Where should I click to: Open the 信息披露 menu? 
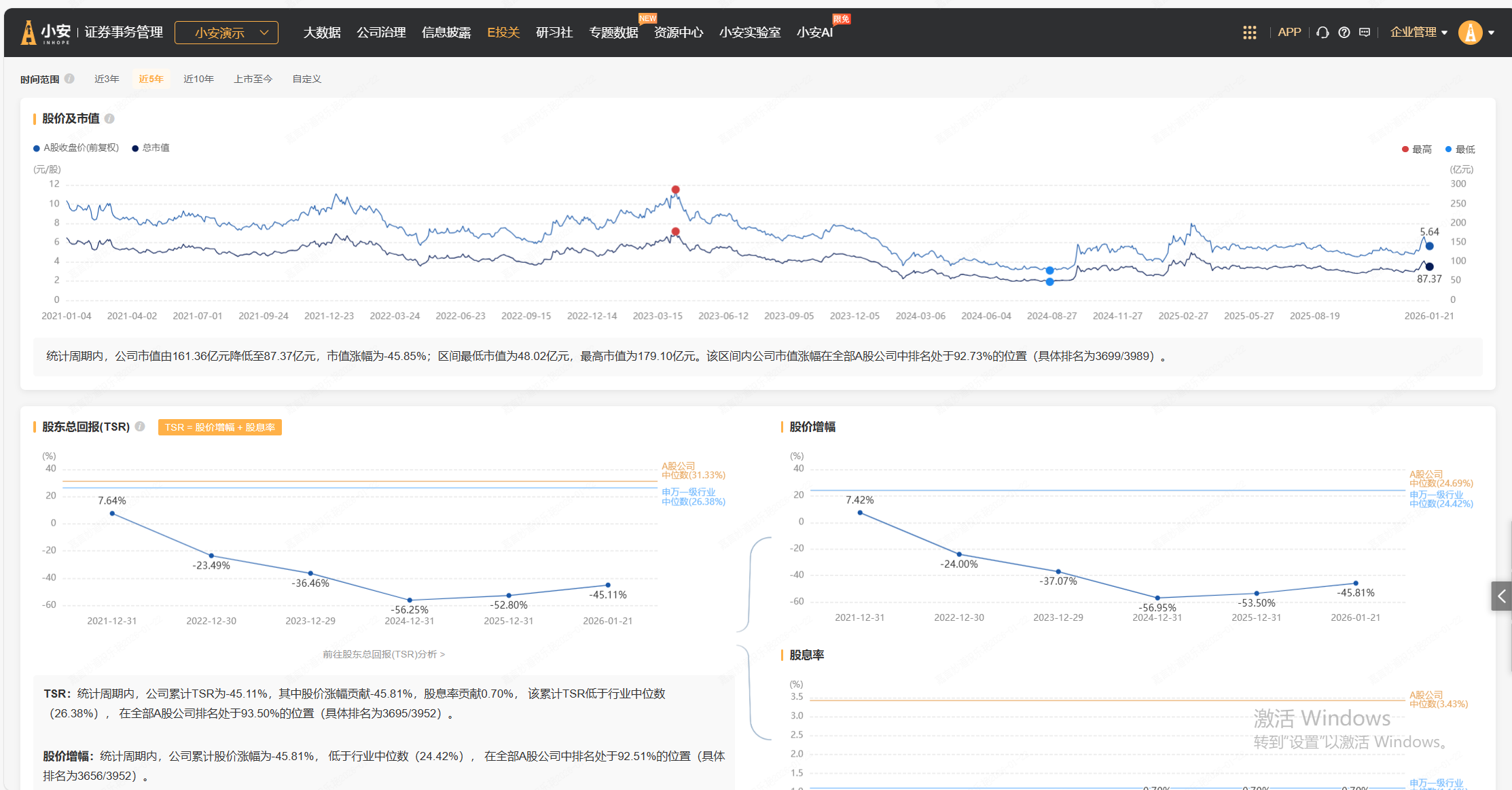446,33
